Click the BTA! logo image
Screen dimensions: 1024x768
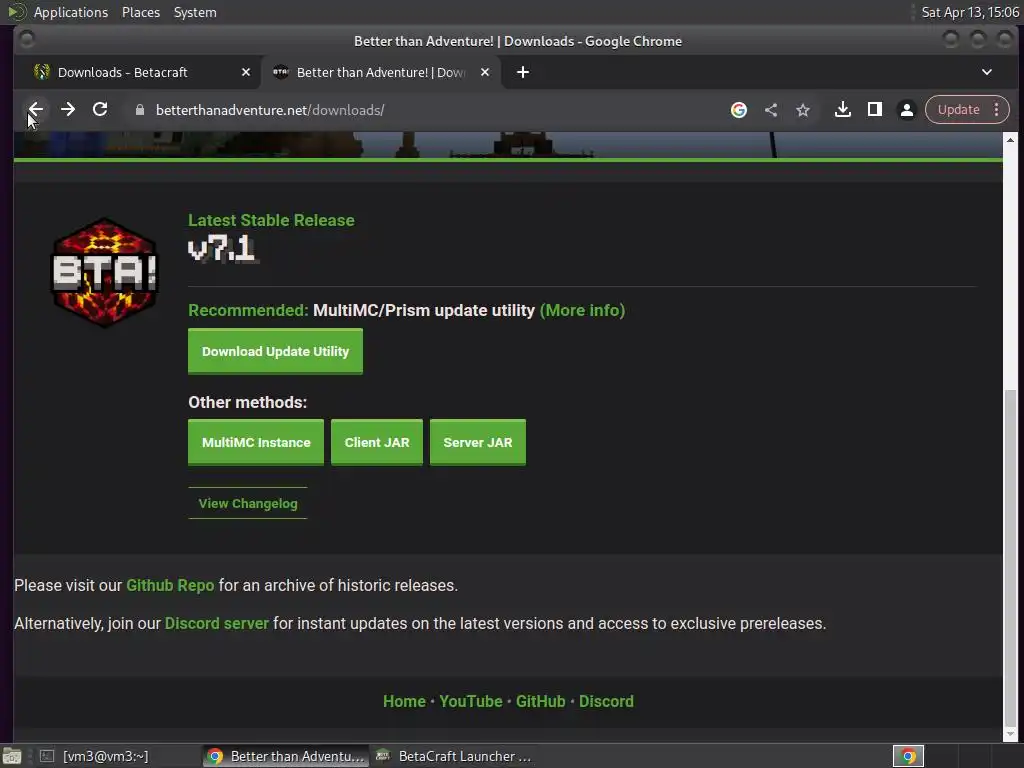104,273
